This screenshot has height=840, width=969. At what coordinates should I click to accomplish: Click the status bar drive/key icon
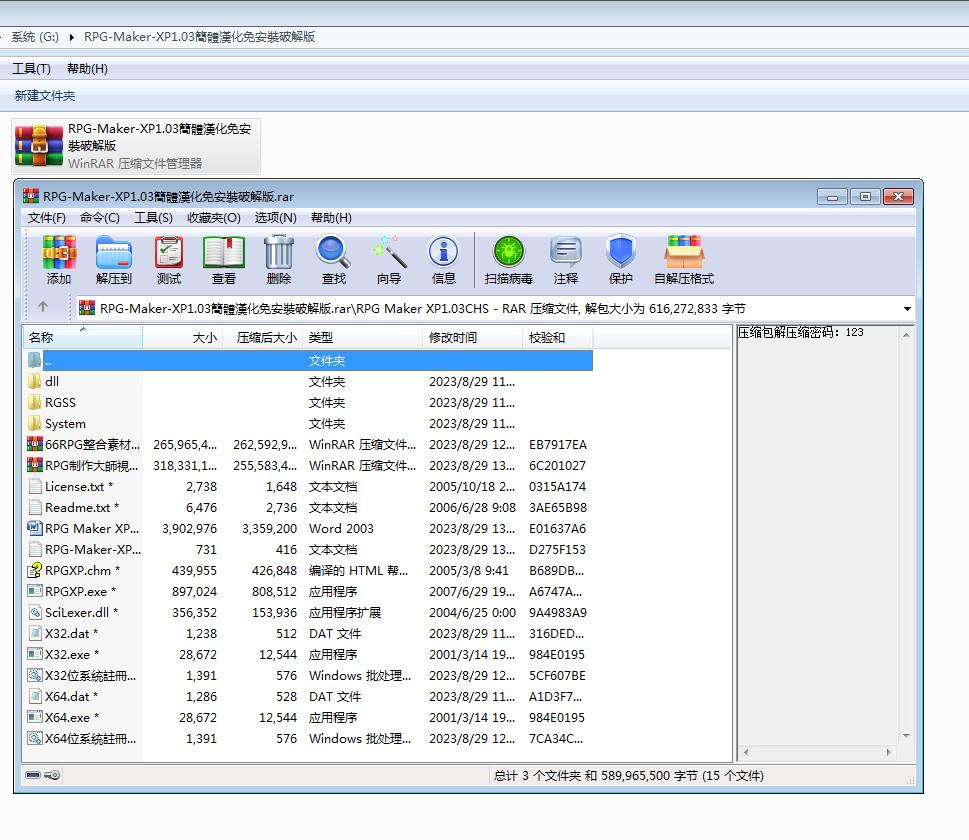point(42,775)
